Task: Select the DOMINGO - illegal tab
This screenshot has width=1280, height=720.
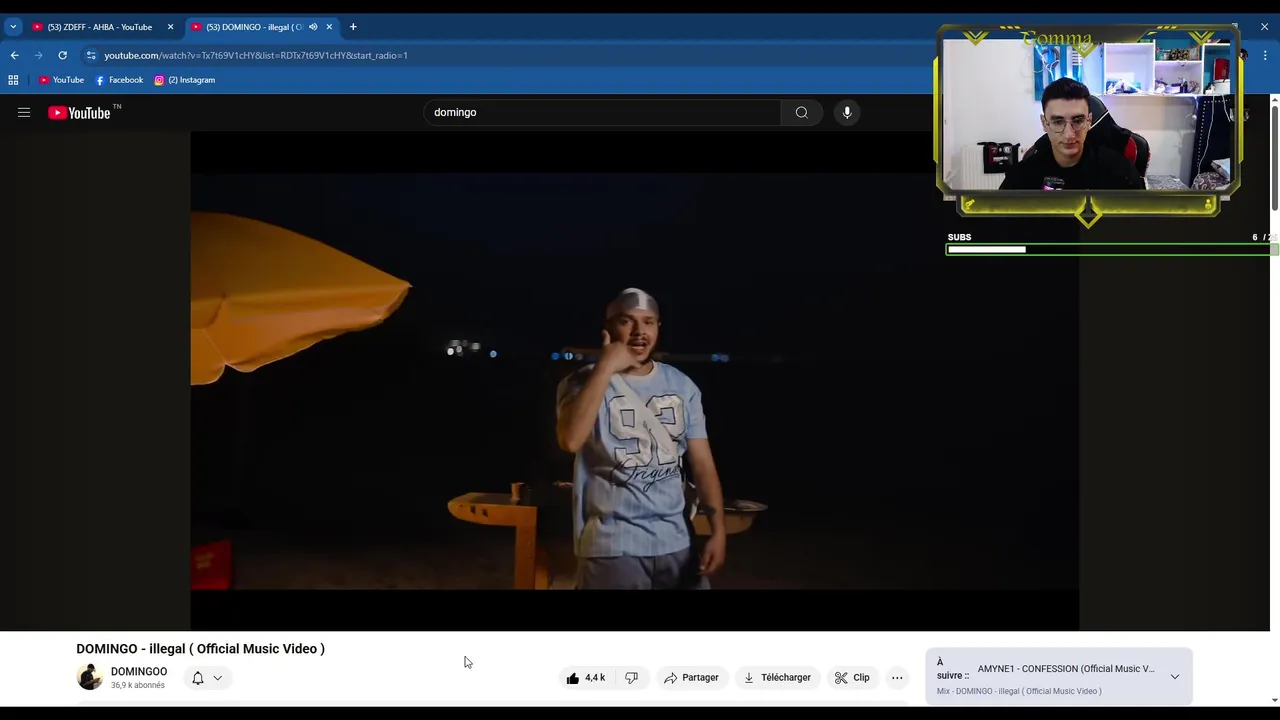Action: click(255, 27)
